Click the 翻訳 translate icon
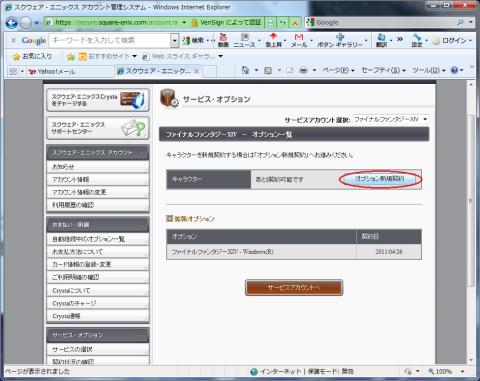 coord(381,40)
